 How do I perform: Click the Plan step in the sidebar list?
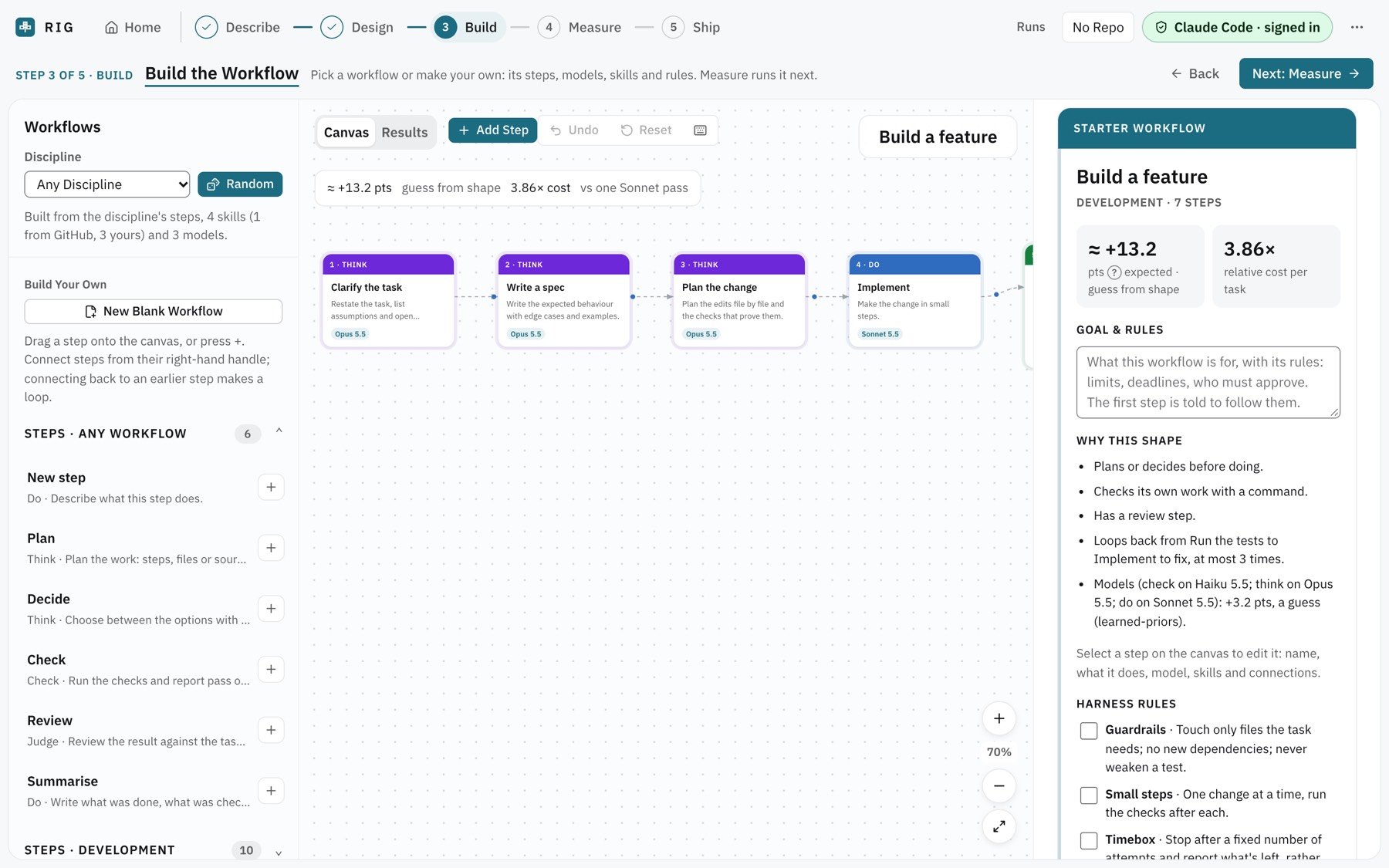coord(138,548)
